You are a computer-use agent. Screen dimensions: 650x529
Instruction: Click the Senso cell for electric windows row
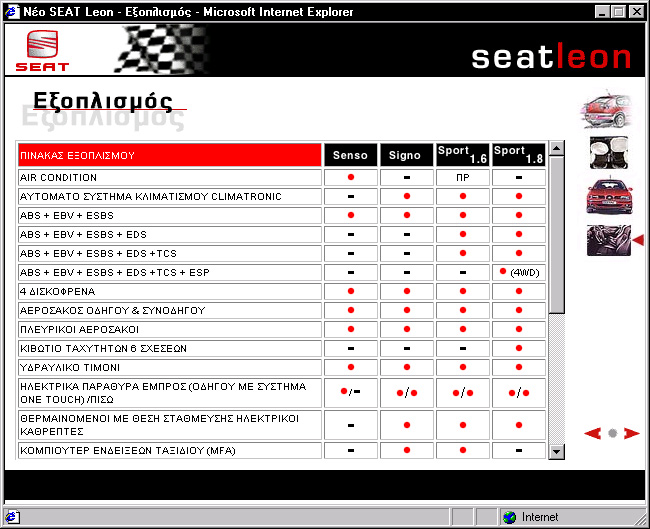(350, 393)
